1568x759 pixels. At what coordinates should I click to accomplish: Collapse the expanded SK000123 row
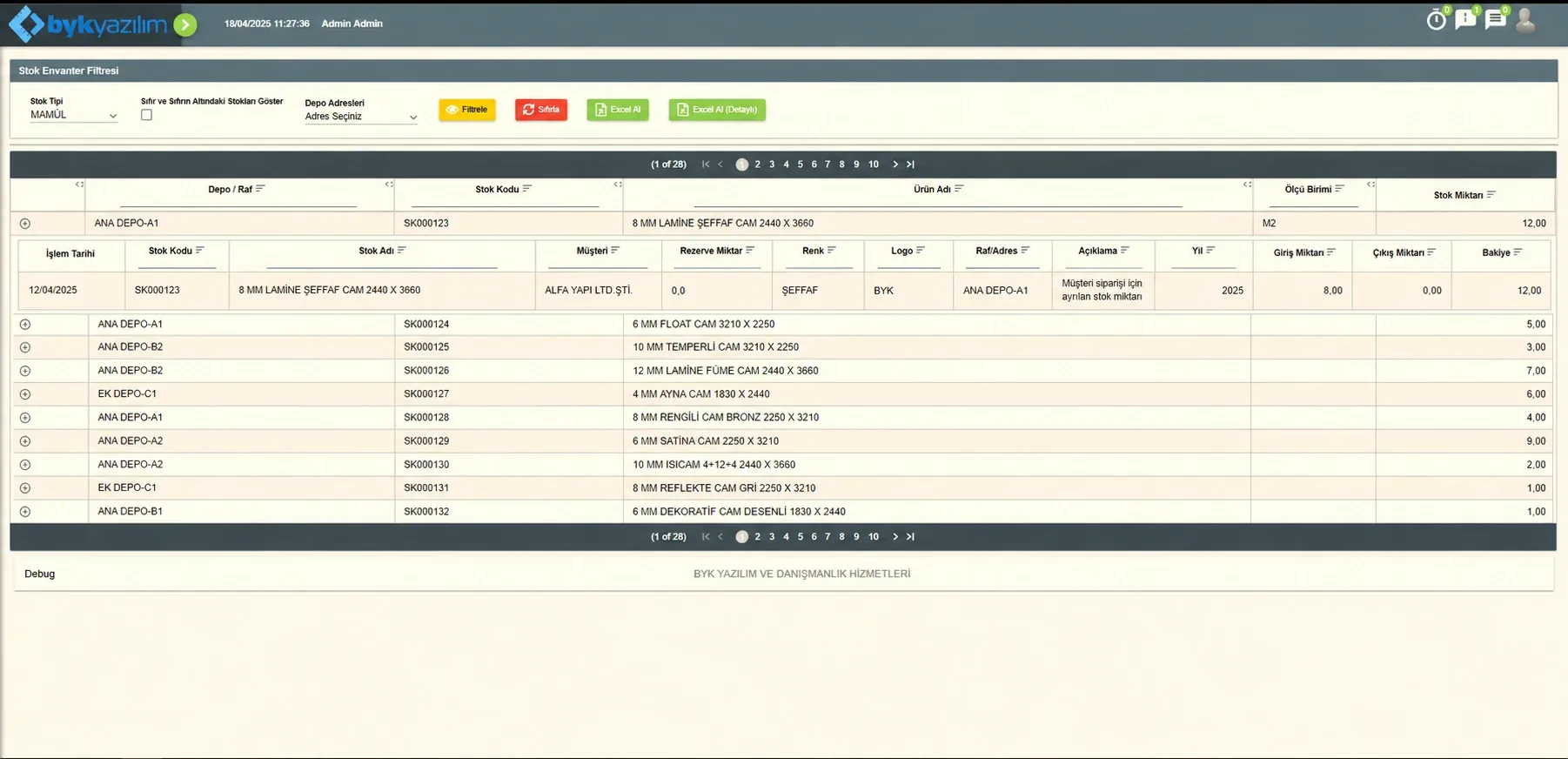pyautogui.click(x=25, y=224)
